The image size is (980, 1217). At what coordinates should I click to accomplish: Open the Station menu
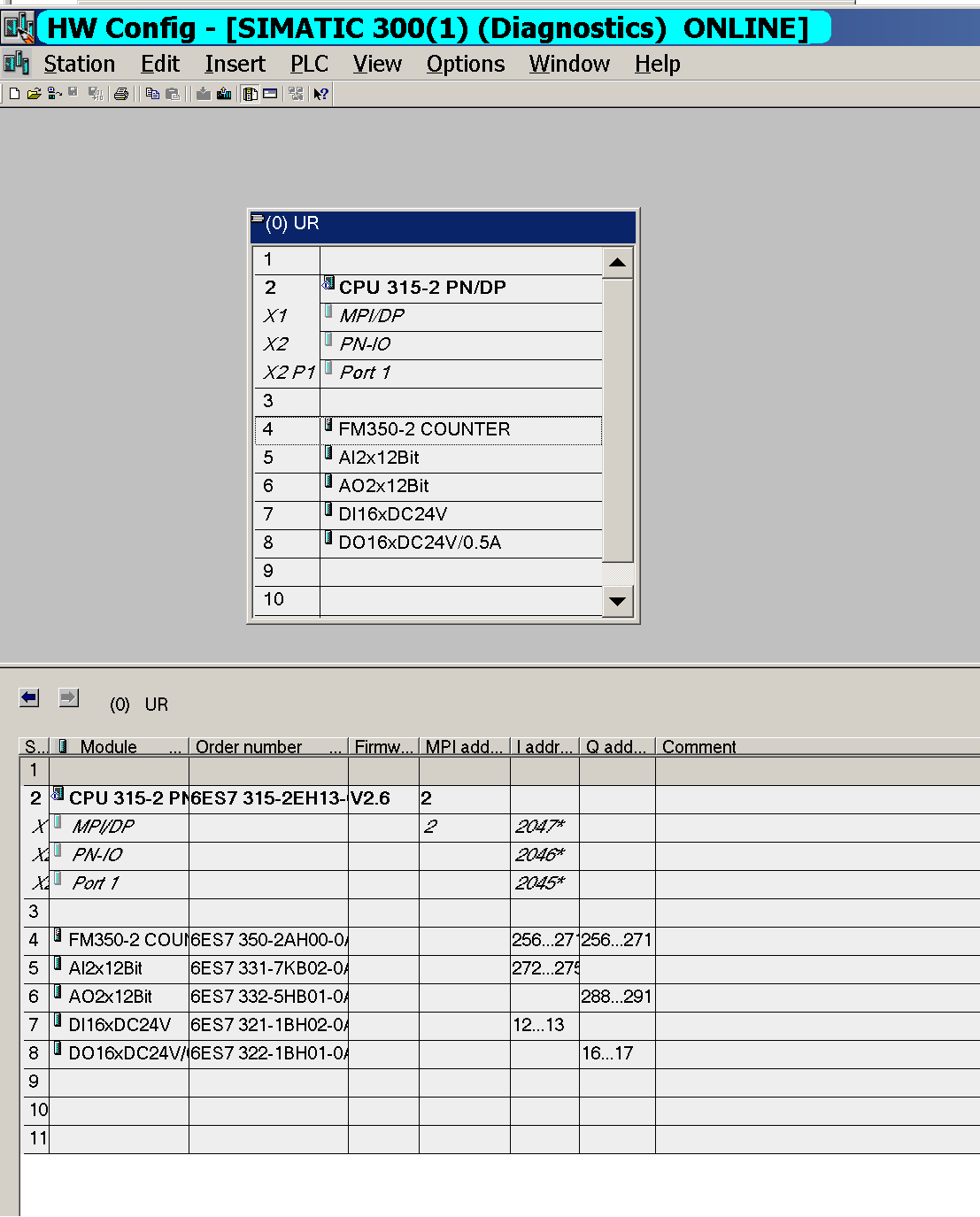[x=80, y=64]
